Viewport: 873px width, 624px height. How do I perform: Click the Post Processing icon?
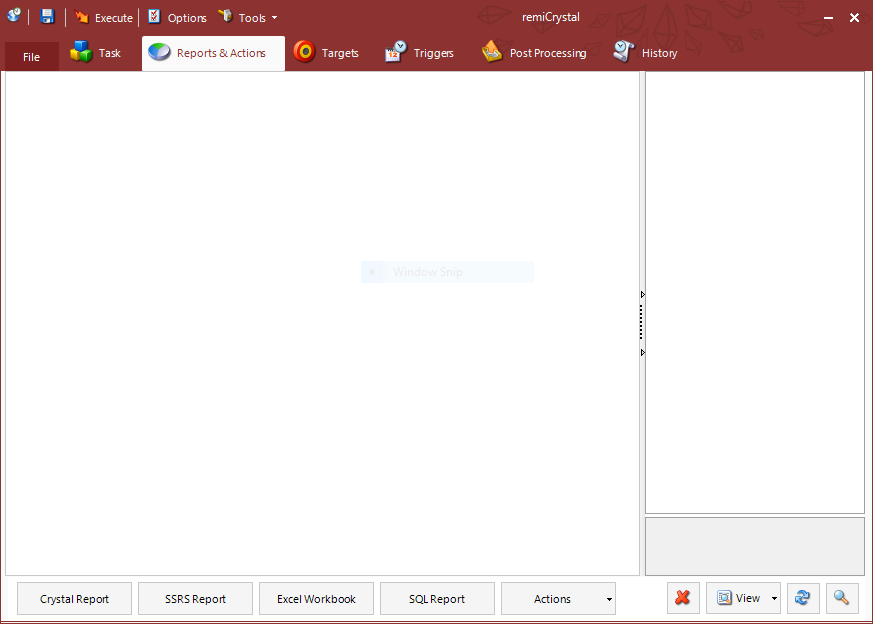click(x=492, y=52)
